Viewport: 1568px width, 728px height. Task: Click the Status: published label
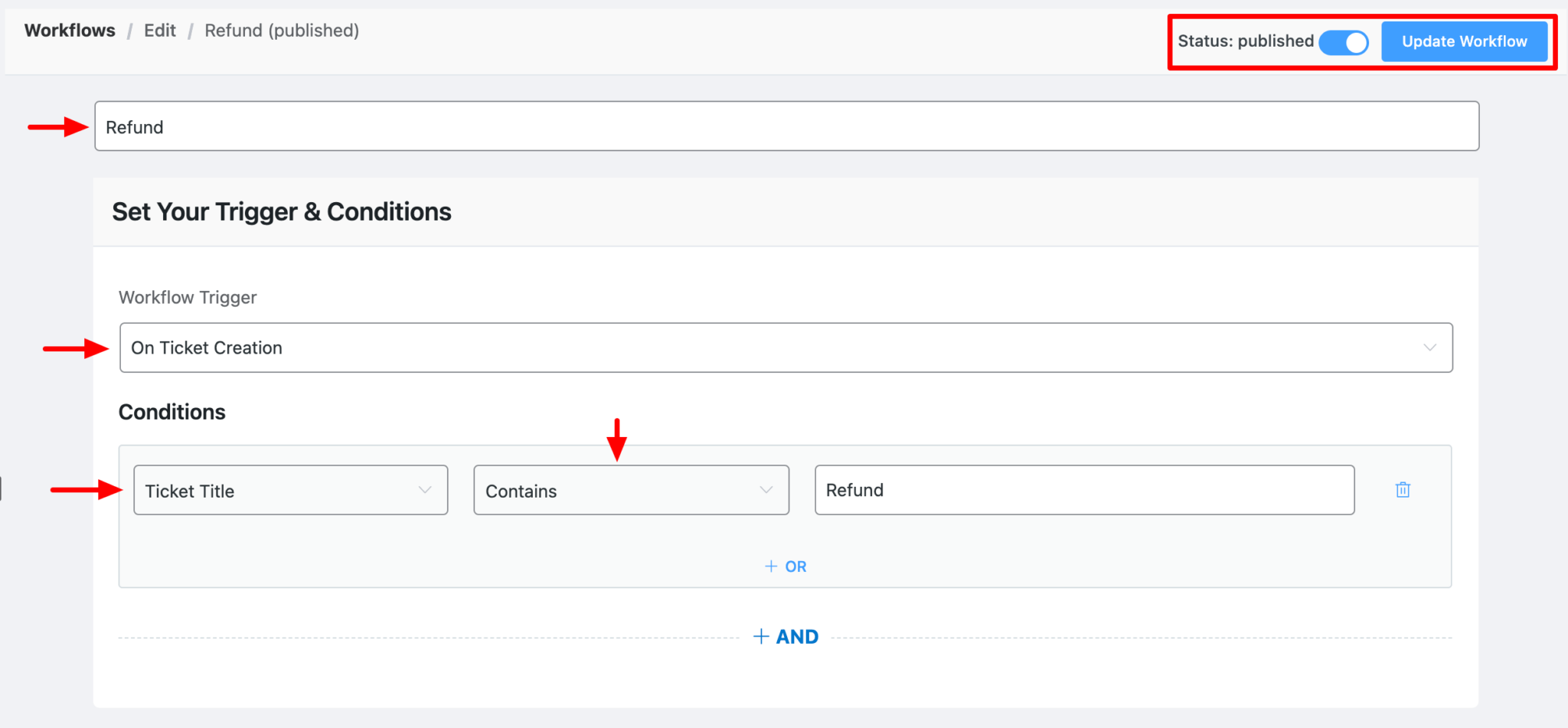1243,41
